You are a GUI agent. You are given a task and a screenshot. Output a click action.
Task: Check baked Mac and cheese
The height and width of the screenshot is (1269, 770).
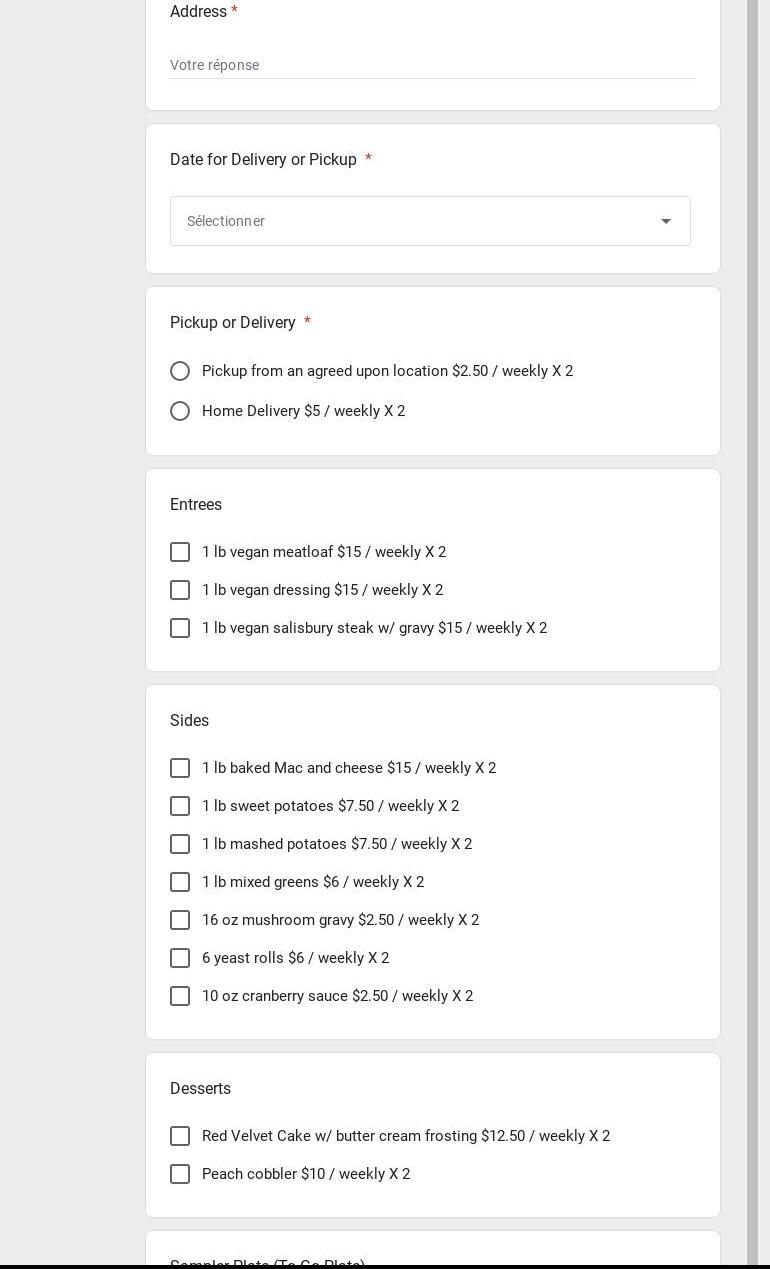pyautogui.click(x=180, y=768)
